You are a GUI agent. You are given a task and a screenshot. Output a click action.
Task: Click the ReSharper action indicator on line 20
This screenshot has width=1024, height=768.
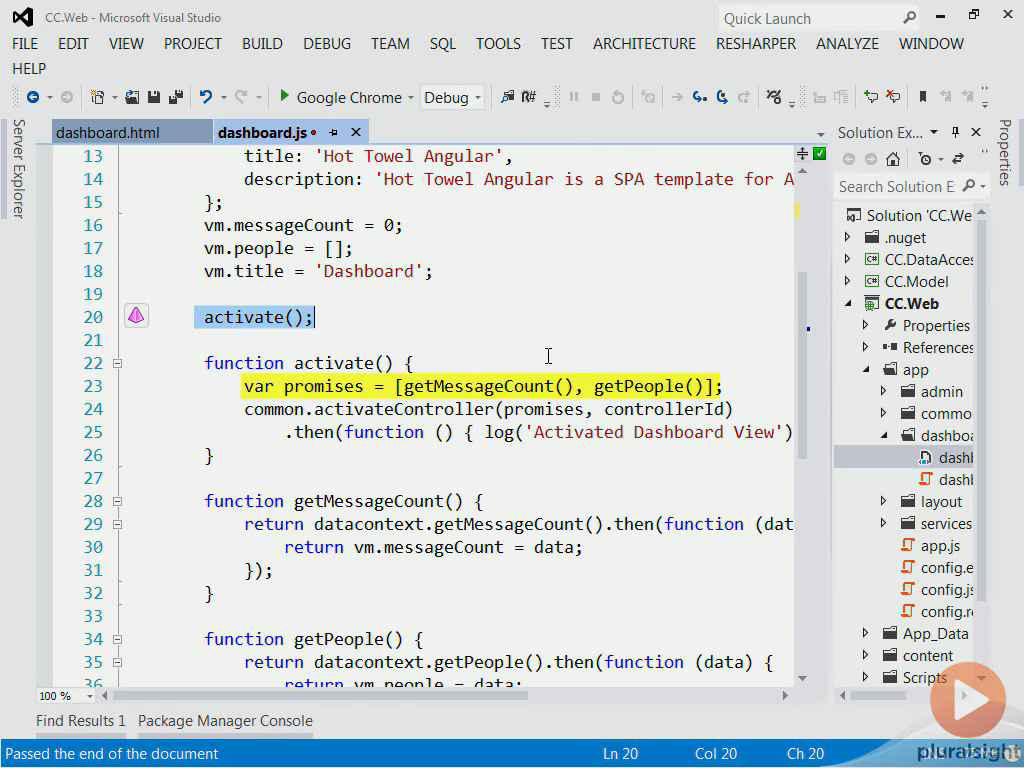point(136,316)
